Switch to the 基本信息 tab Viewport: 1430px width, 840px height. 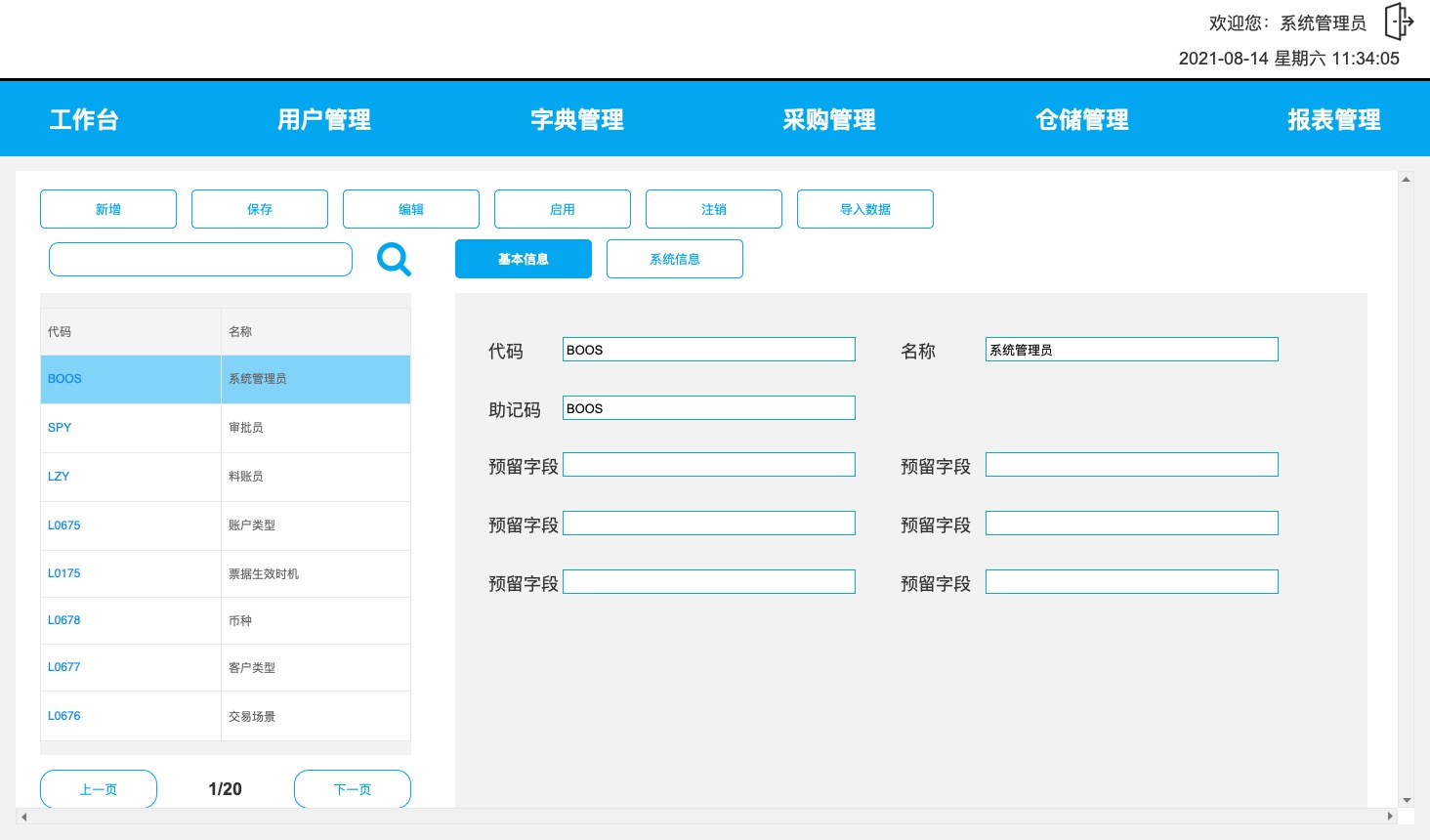[523, 259]
